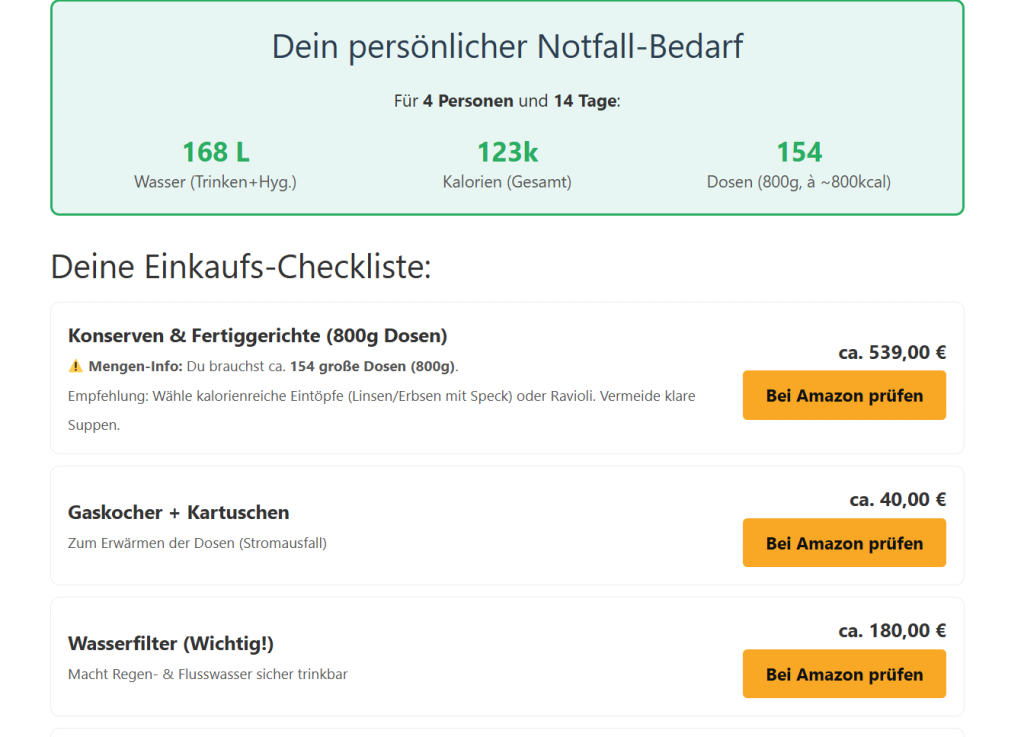
Task: Open Amazon link for Wasserfilter
Action: pos(844,674)
